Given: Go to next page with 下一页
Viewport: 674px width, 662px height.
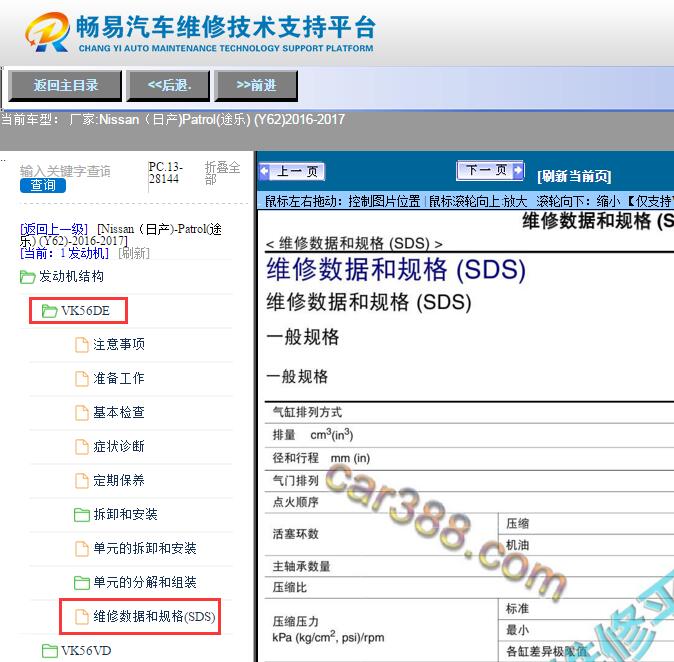Looking at the screenshot, I should click(490, 171).
